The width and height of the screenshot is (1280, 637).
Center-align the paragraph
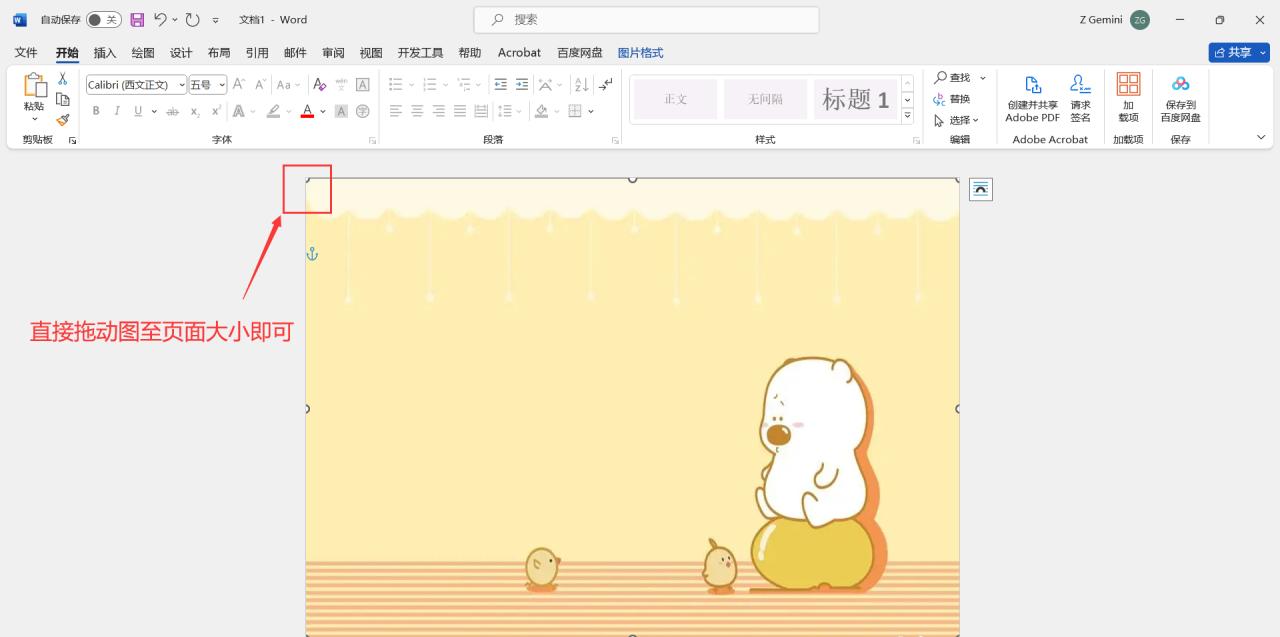(417, 111)
